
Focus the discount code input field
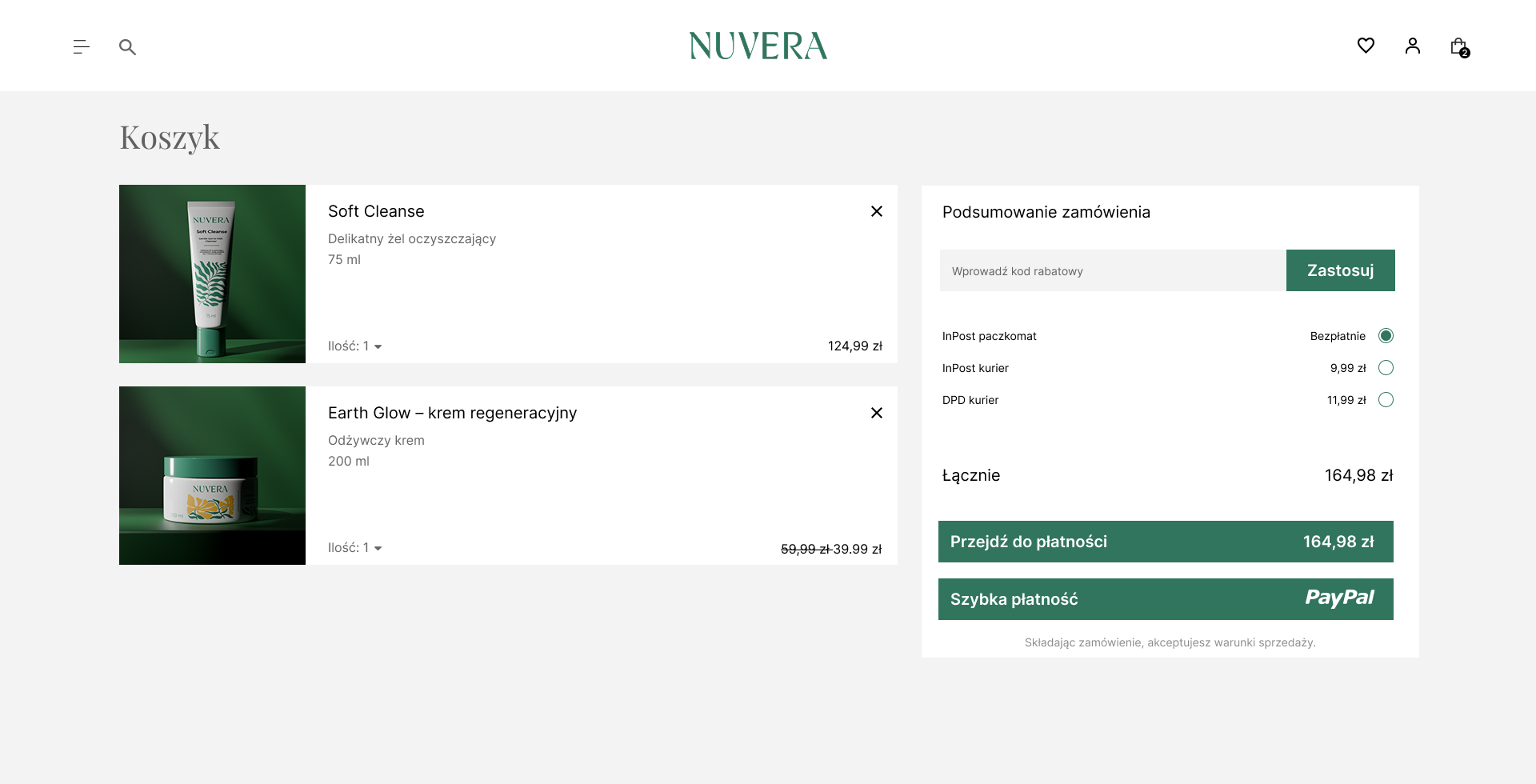pyautogui.click(x=1113, y=270)
